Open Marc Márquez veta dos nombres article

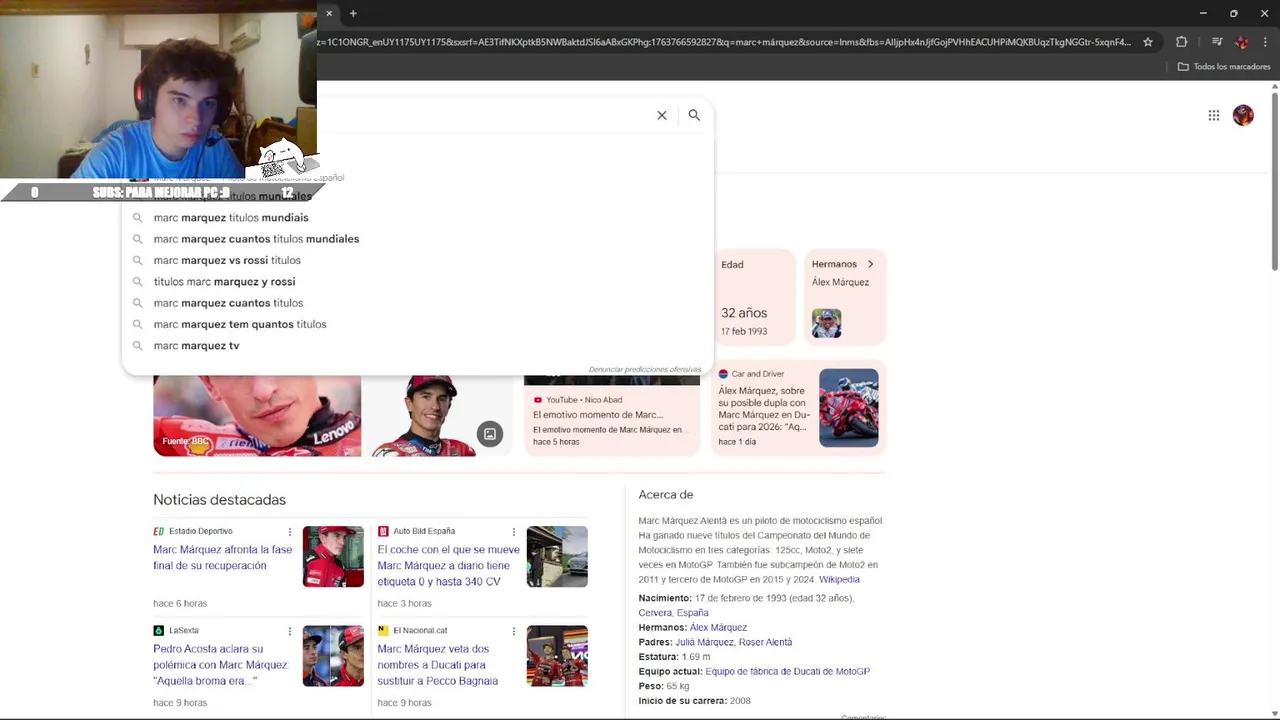[438, 665]
